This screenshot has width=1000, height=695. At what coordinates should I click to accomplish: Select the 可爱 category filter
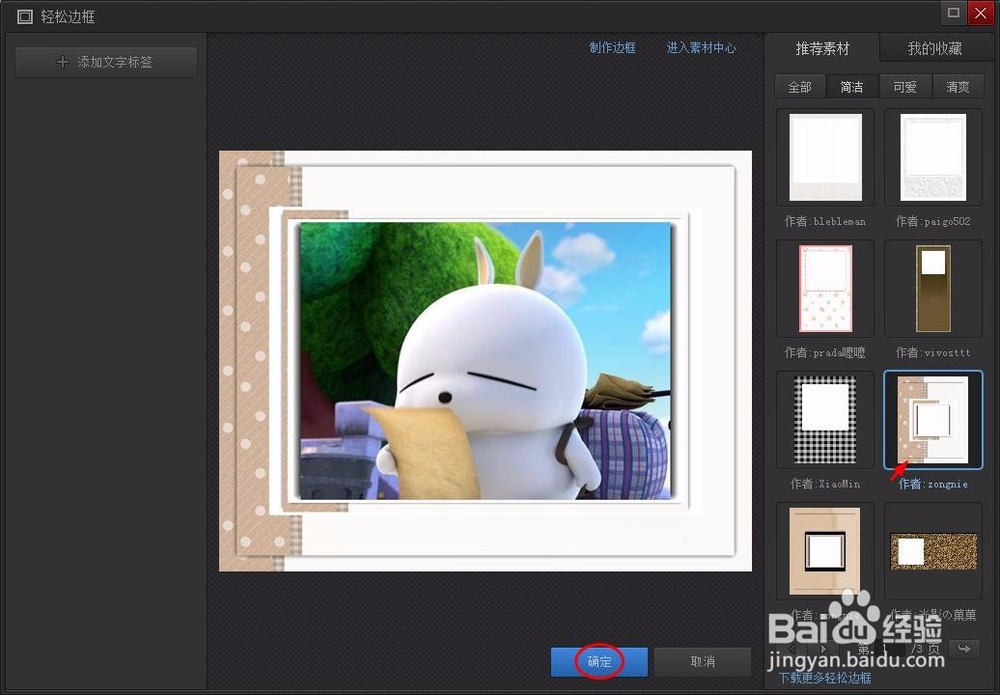click(904, 87)
